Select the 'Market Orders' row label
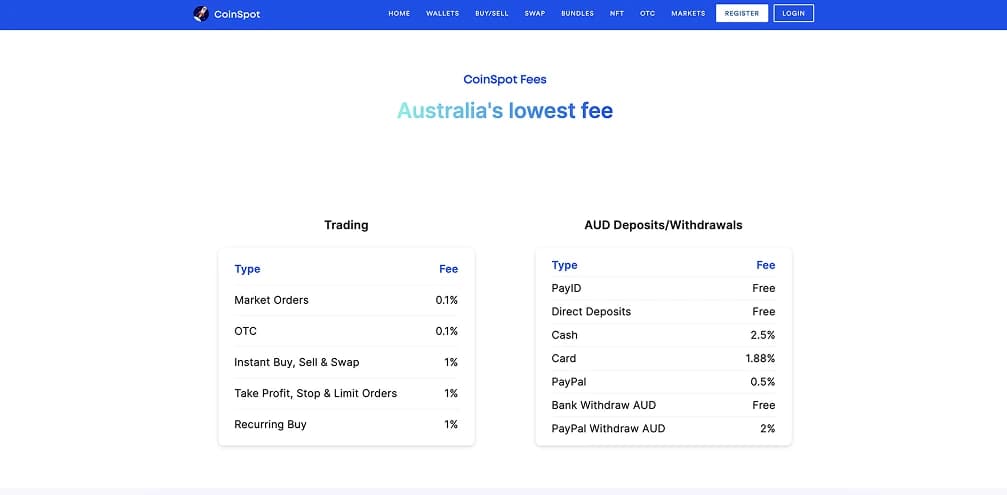 [271, 300]
